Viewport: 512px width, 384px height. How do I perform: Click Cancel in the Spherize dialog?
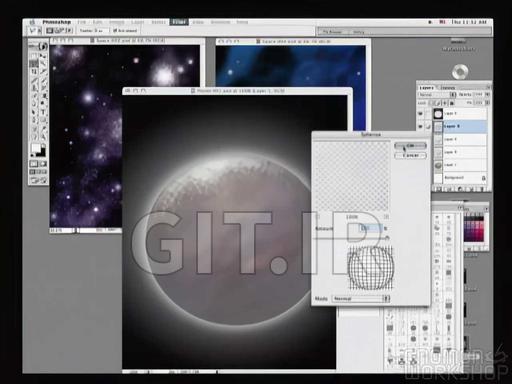410,156
